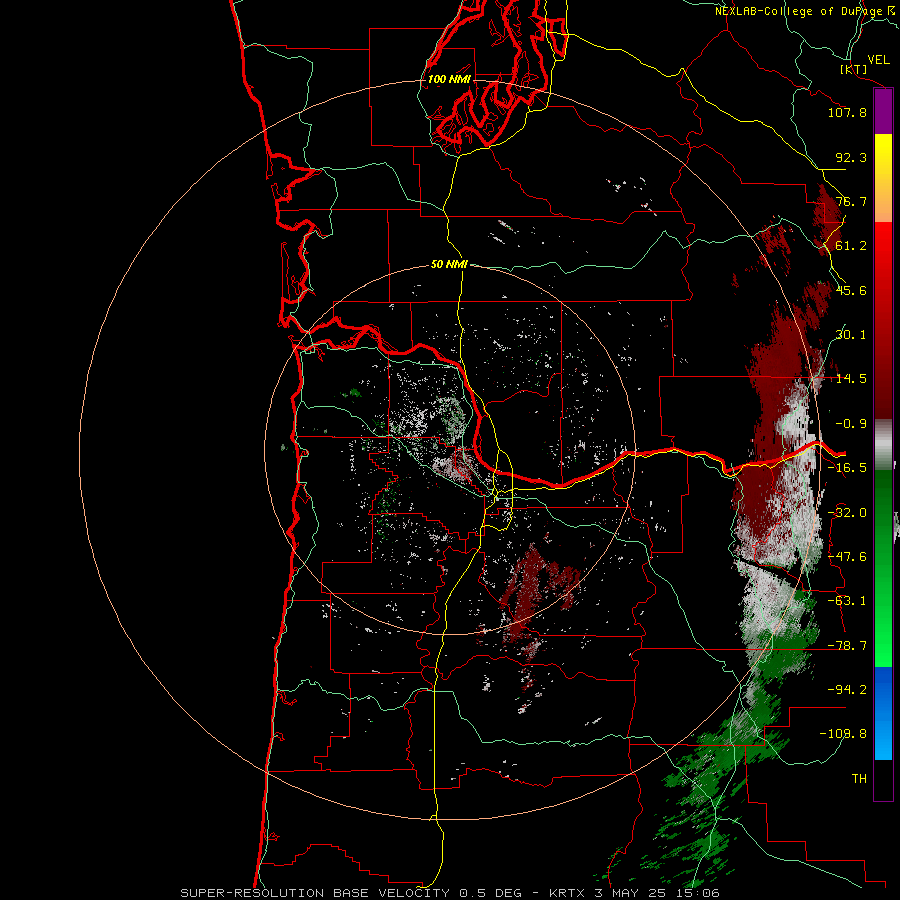Viewport: 900px width, 900px height.
Task: Click the "VEL" legend title
Action: click(x=878, y=60)
